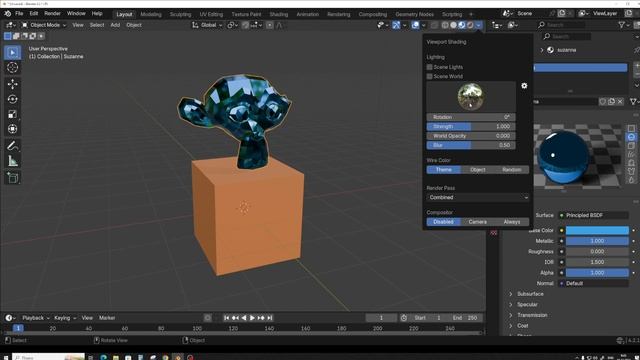
Task: Select the Scale tool
Action: click(13, 114)
